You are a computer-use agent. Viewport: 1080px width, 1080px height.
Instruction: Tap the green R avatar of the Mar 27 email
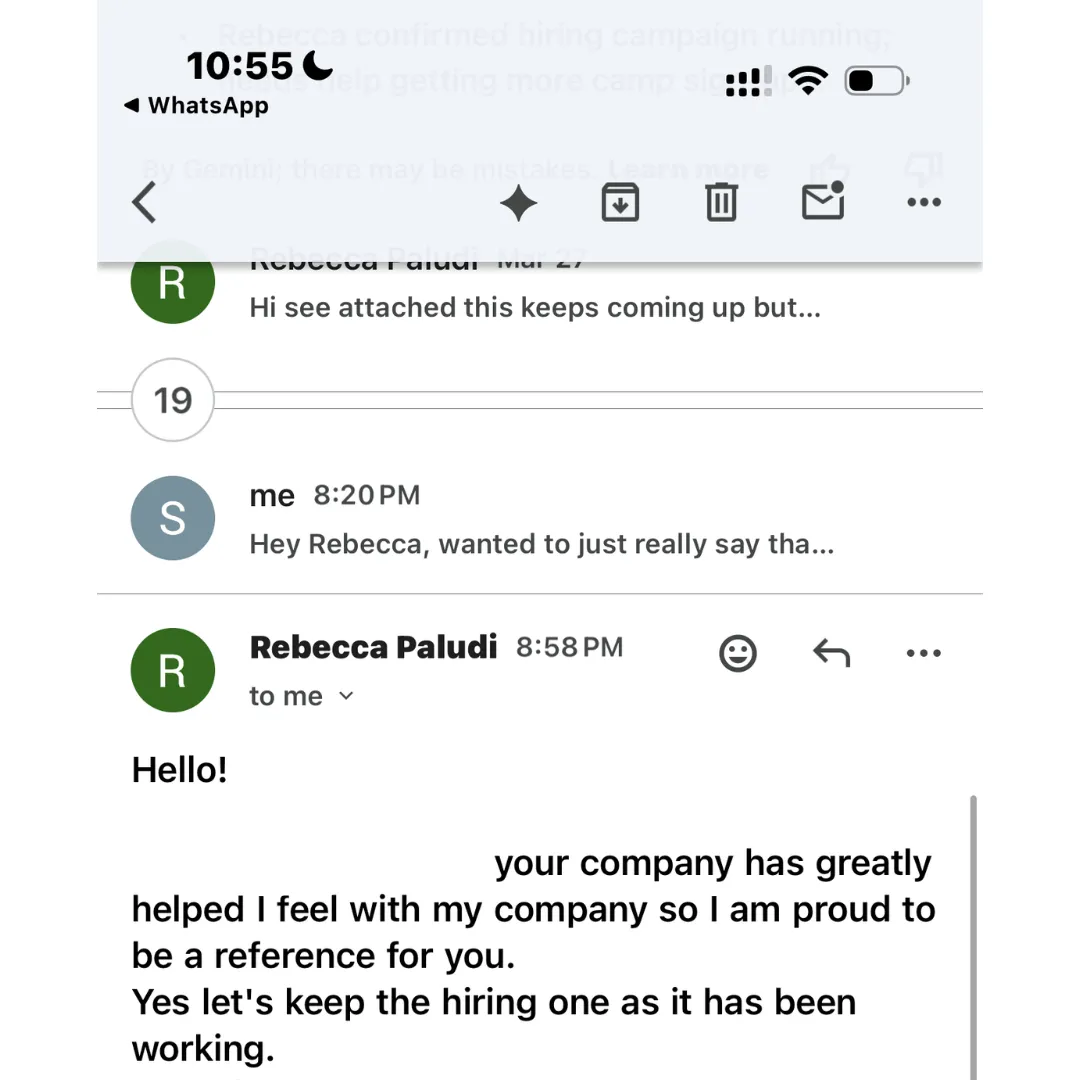click(x=173, y=289)
